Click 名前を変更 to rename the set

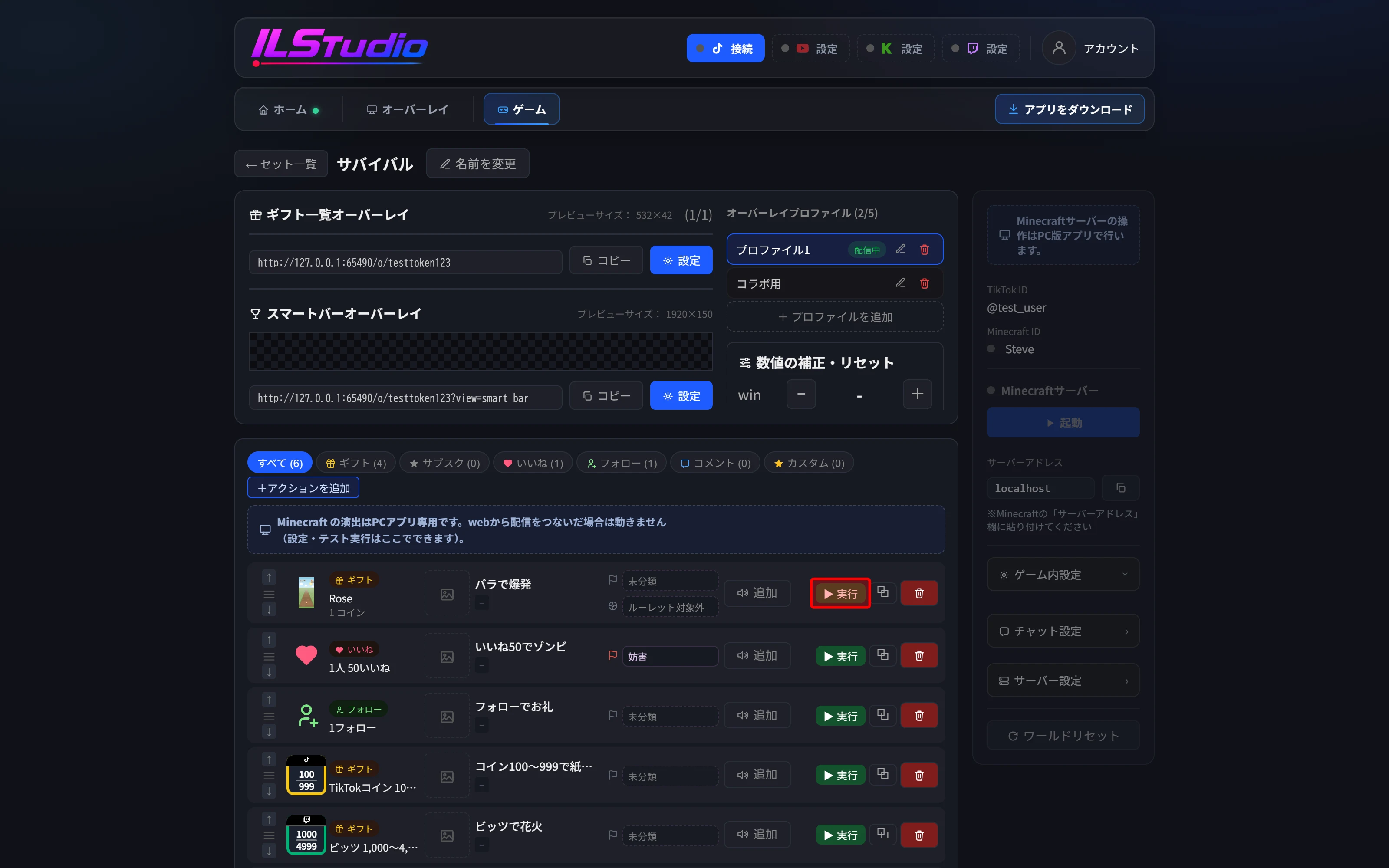(477, 164)
